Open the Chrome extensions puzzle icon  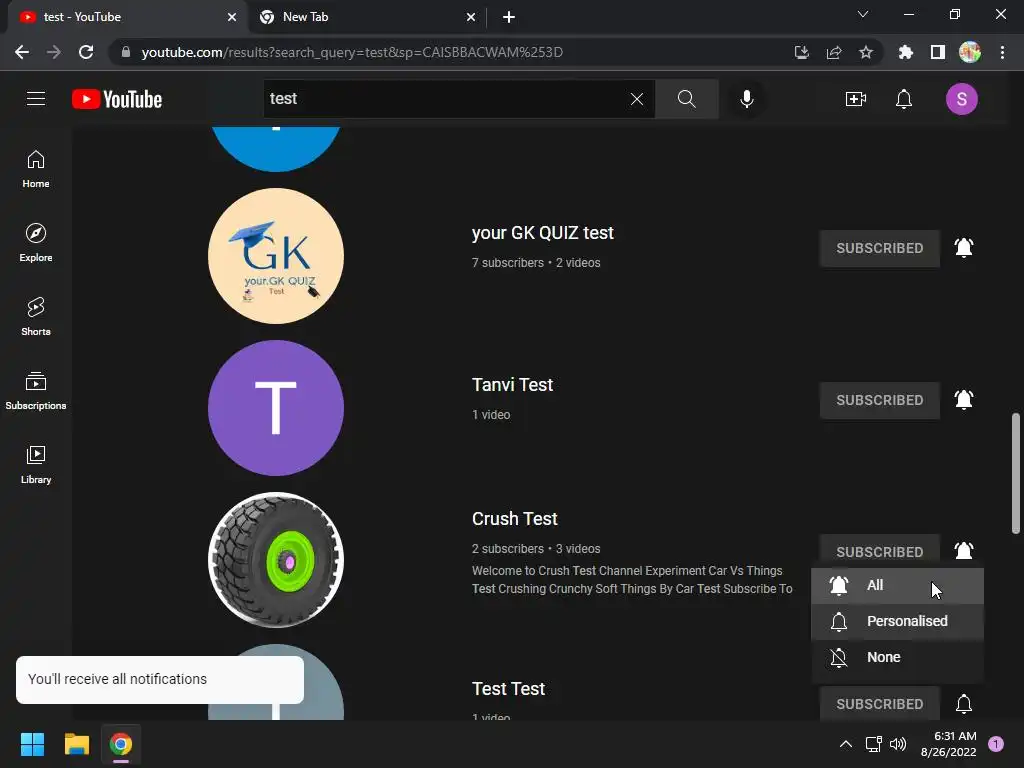point(905,52)
